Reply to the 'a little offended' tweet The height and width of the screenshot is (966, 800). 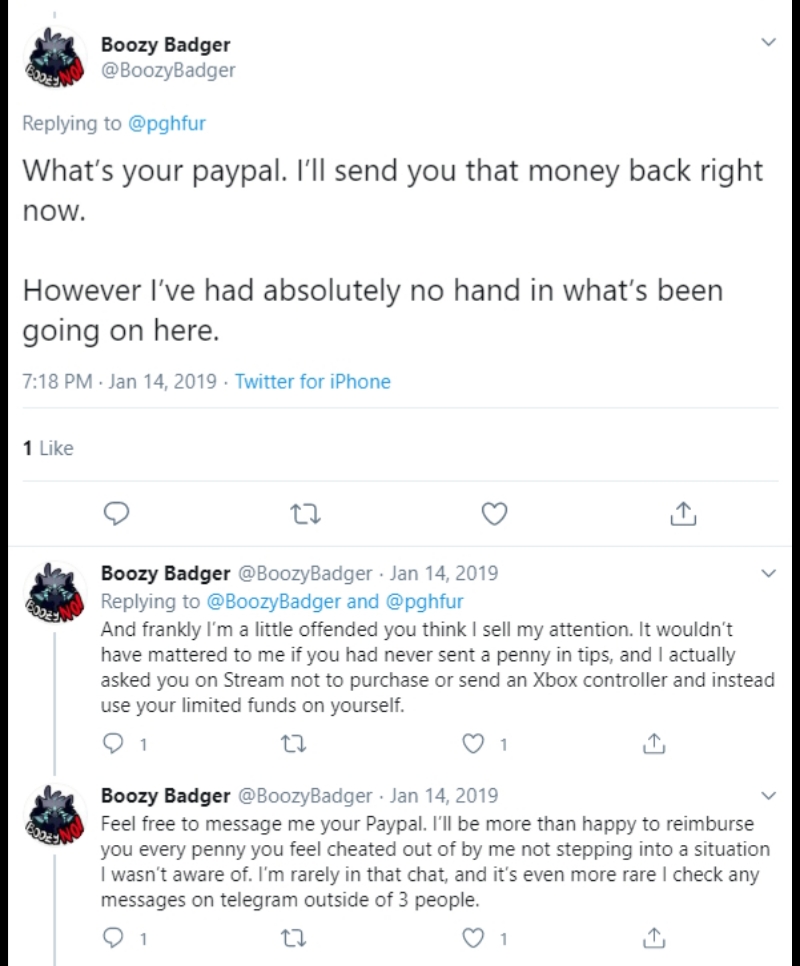coord(113,744)
